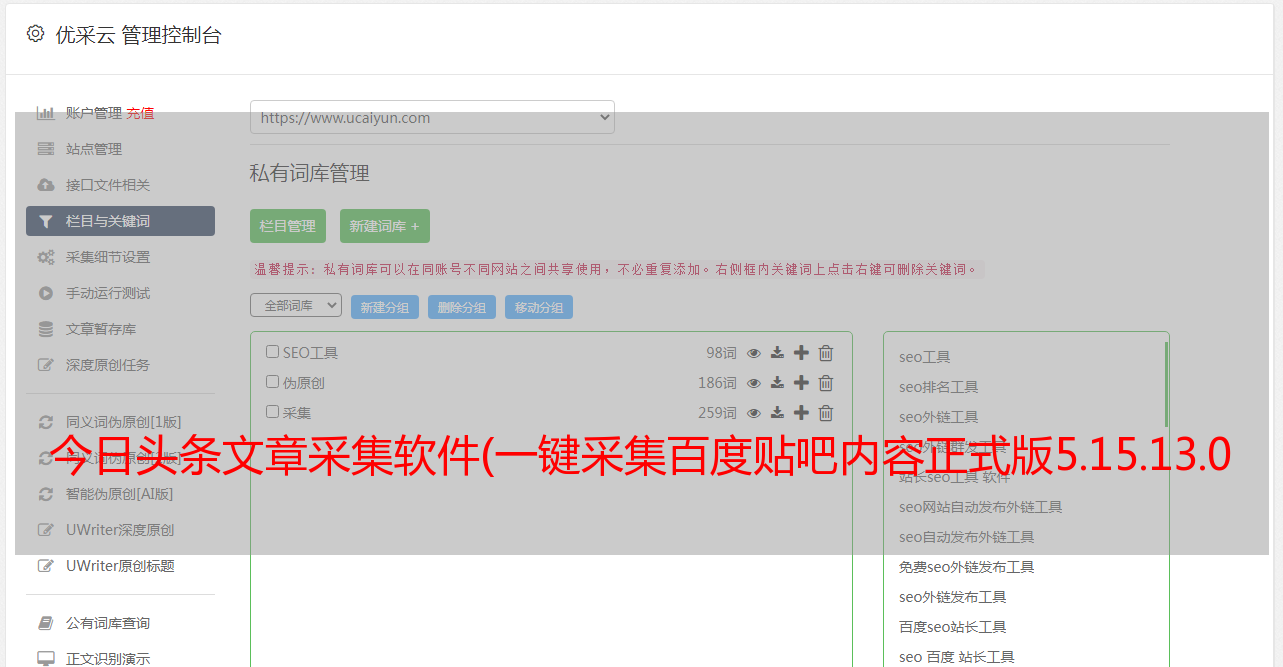Click the 259词 count on 采集 row
Viewport: 1283px width, 667px height.
coord(717,413)
